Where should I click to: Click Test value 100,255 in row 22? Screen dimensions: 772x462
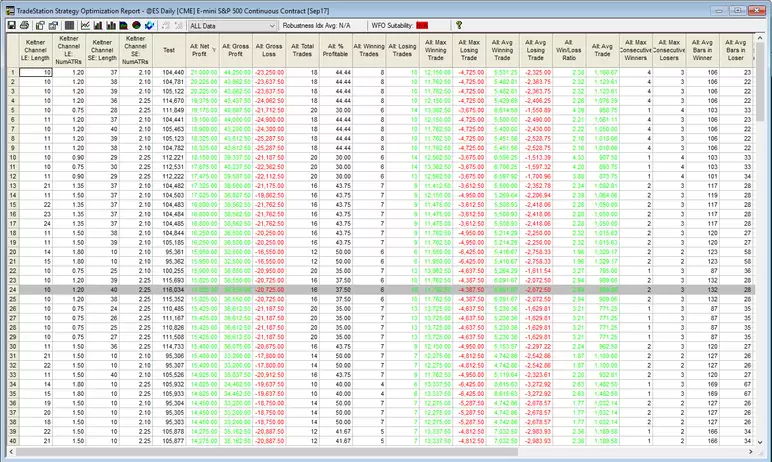click(x=169, y=270)
